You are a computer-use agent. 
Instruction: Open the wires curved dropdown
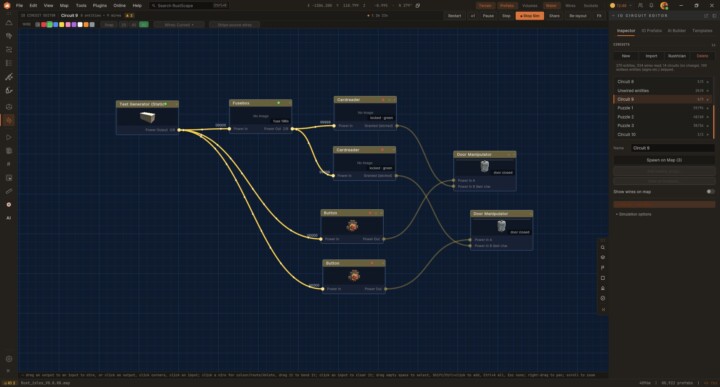pos(179,24)
